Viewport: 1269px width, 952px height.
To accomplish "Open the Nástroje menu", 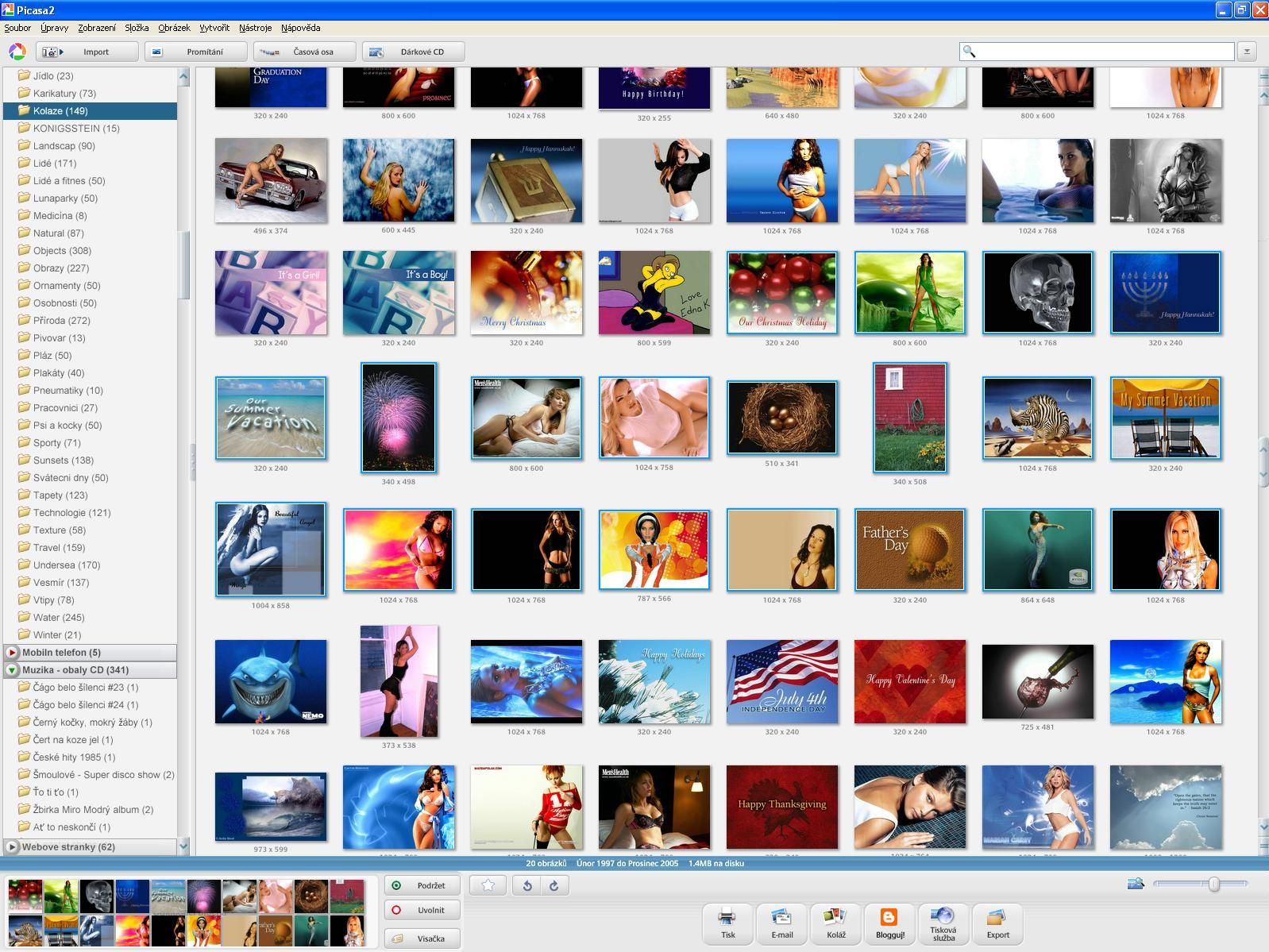I will pyautogui.click(x=255, y=28).
